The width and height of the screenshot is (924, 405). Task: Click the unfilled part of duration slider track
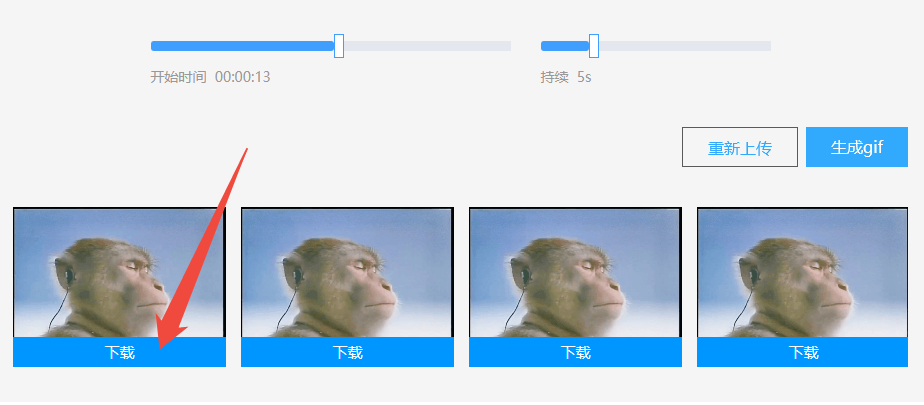(685, 46)
